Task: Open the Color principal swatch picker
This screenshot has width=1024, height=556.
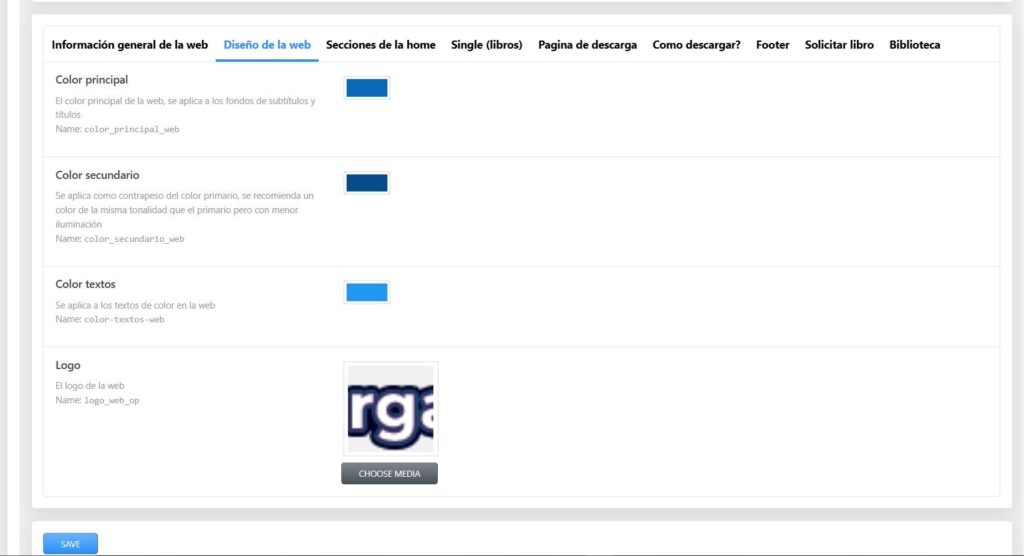Action: (366, 88)
